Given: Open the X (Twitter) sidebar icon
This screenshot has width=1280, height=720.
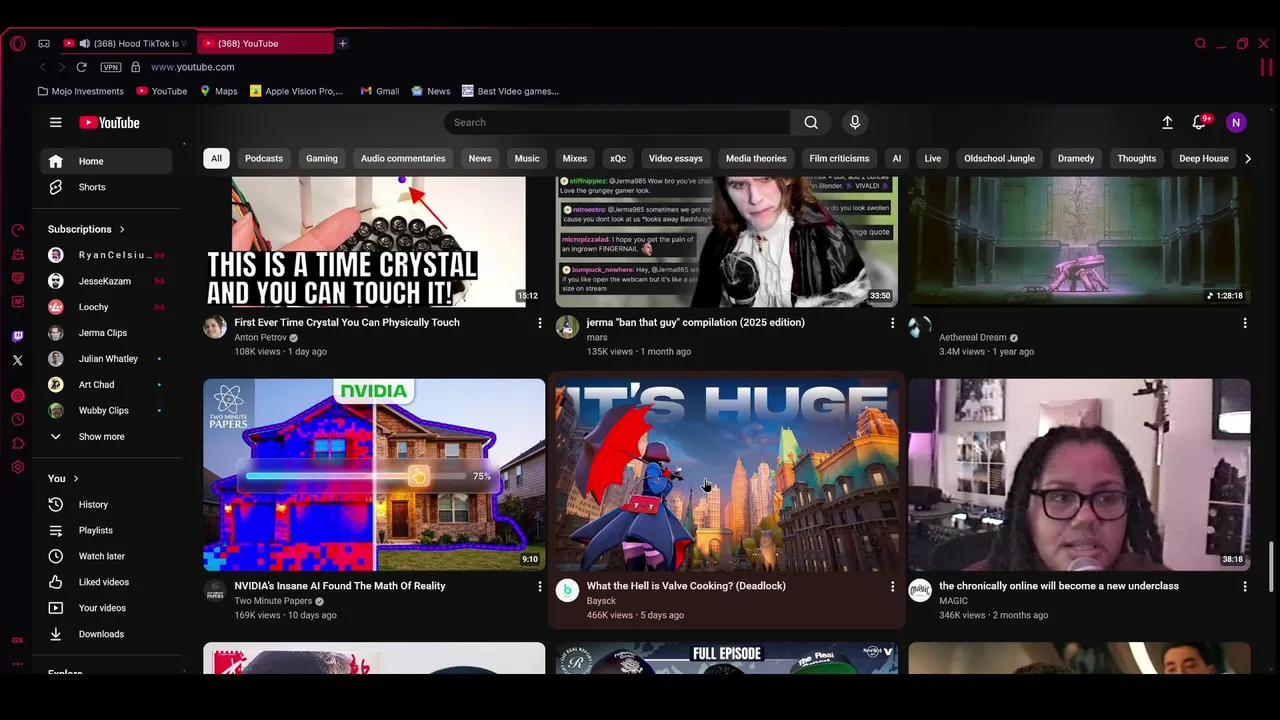Looking at the screenshot, I should coord(17,360).
